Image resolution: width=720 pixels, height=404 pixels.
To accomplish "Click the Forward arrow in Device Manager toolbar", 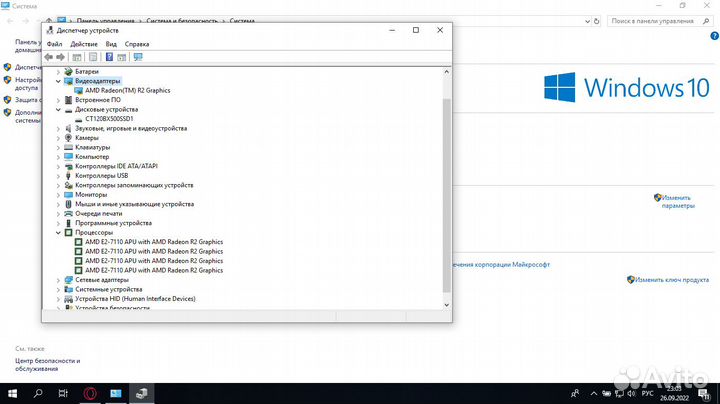I will click(61, 57).
